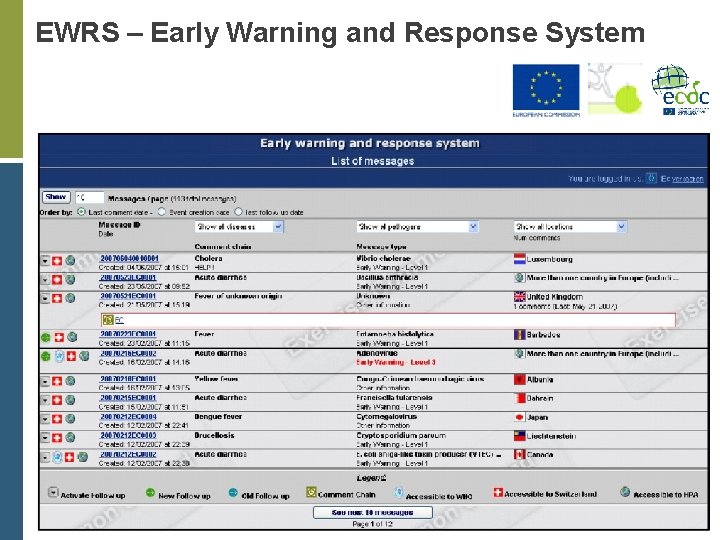The height and width of the screenshot is (540, 720).
Task: Open Activate Follow up arrow in the Bahrain row
Action: pos(45,400)
